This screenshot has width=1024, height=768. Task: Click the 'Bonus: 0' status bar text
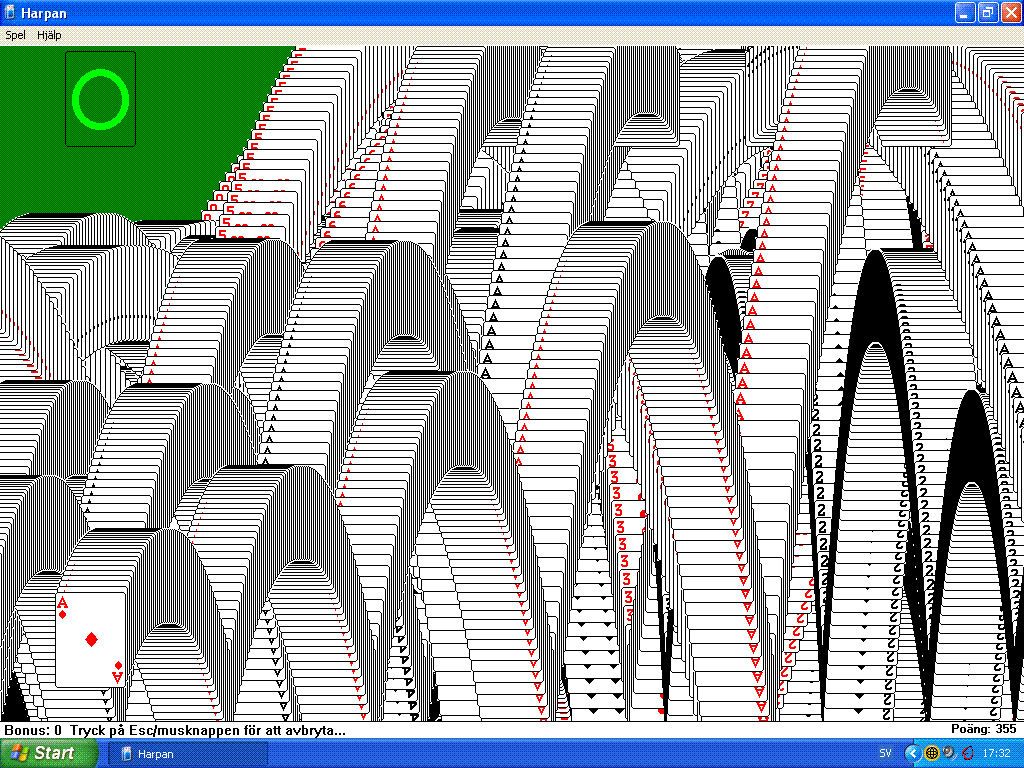pyautogui.click(x=33, y=730)
